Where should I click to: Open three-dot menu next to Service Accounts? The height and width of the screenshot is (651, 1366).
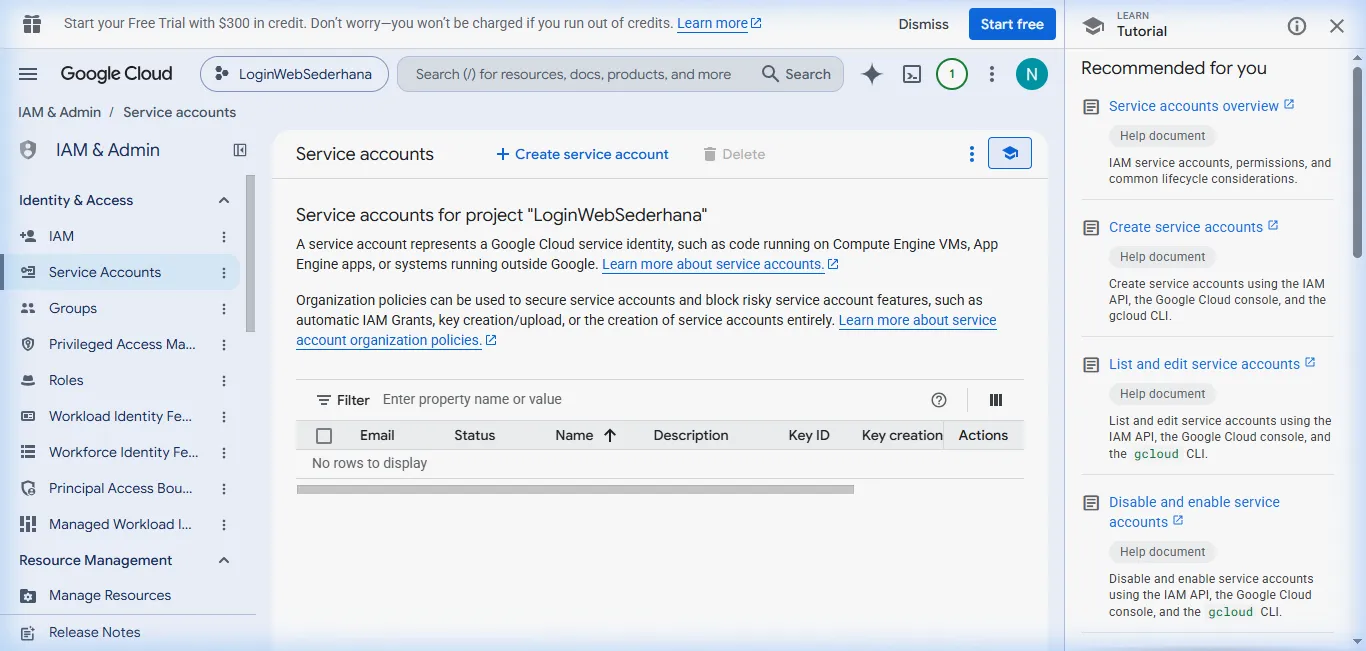(224, 273)
